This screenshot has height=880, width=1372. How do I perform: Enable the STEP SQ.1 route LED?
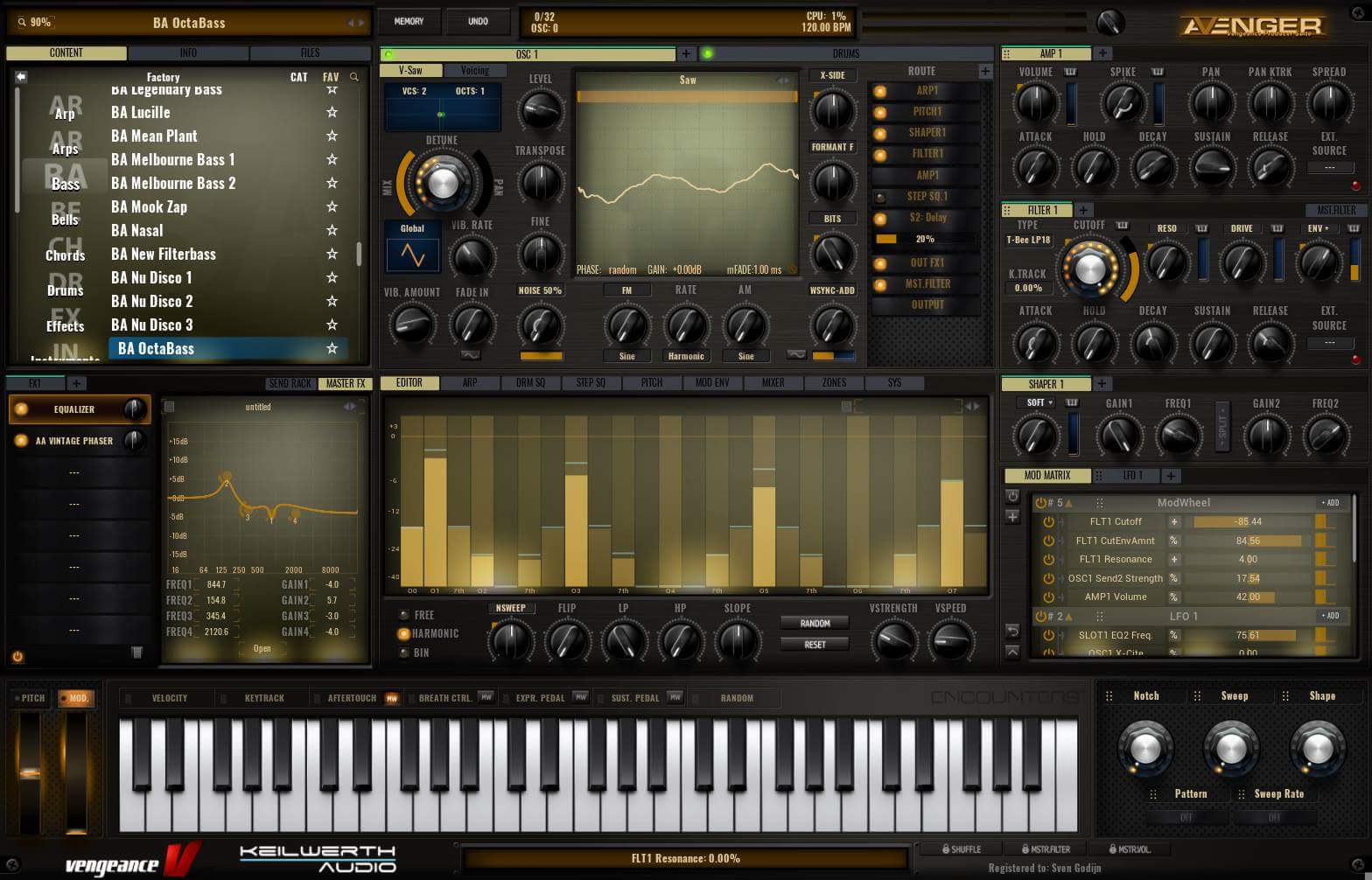(880, 197)
